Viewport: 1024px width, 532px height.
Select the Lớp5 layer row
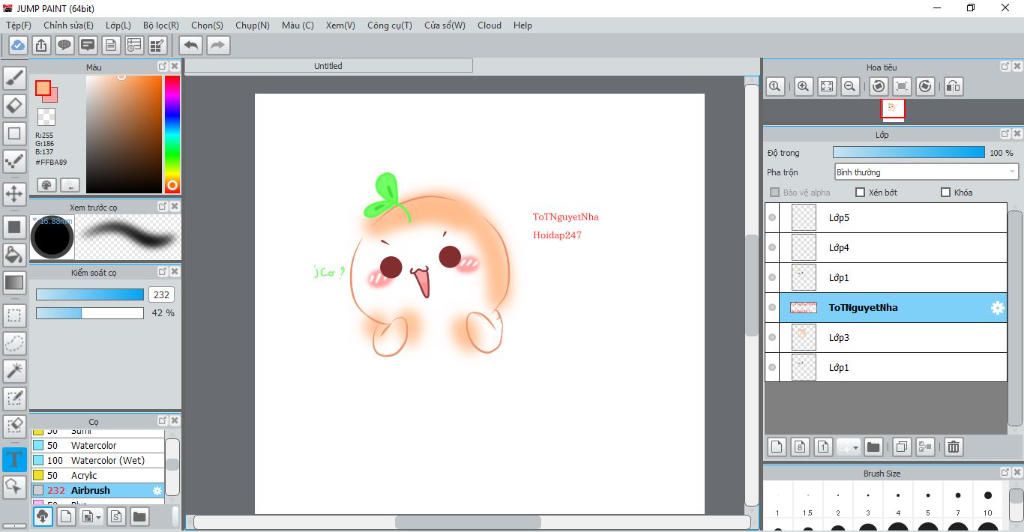click(886, 217)
